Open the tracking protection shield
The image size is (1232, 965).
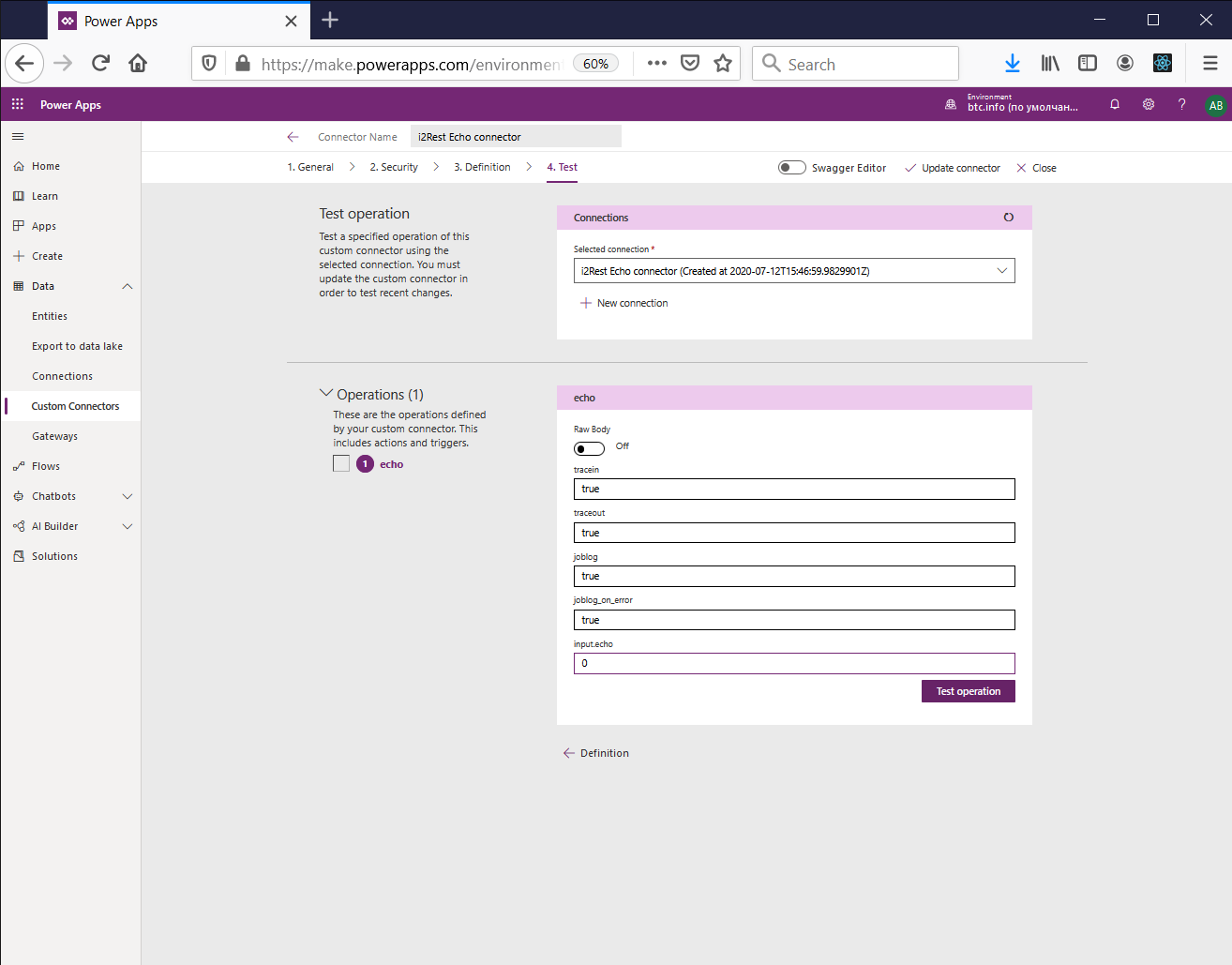[209, 64]
